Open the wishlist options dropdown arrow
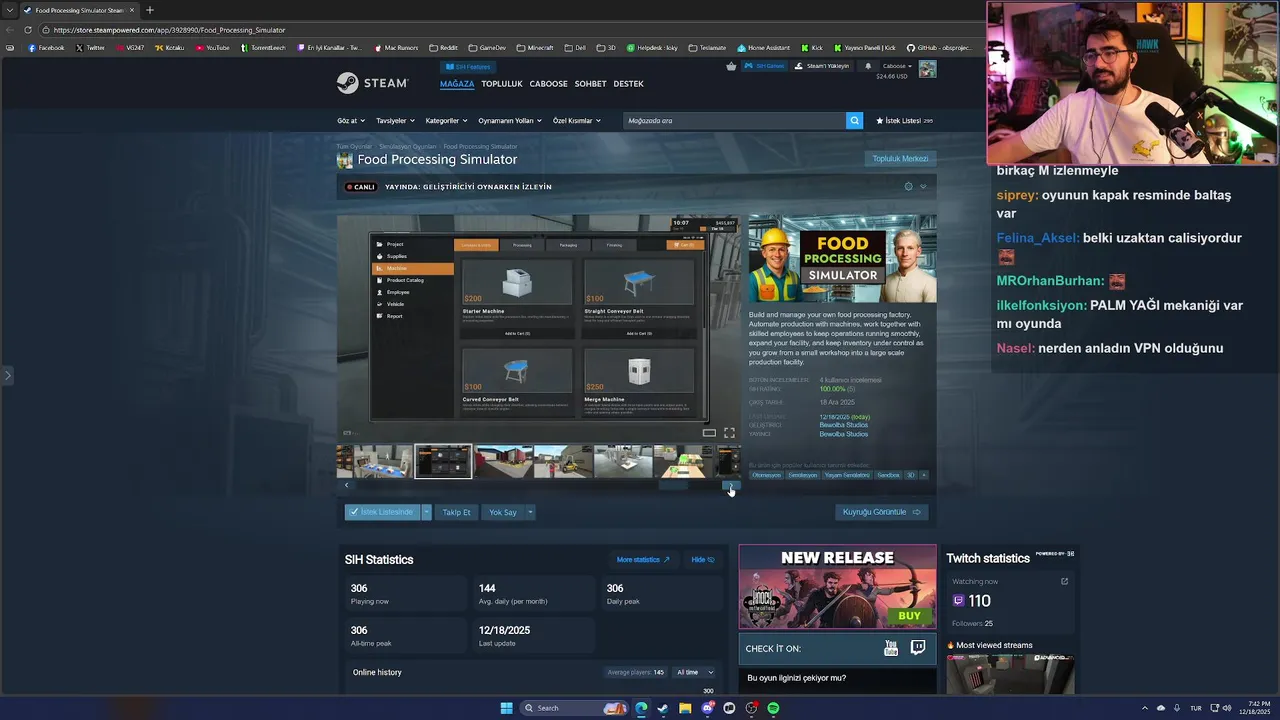Screen dimensions: 1280x720 tap(426, 512)
